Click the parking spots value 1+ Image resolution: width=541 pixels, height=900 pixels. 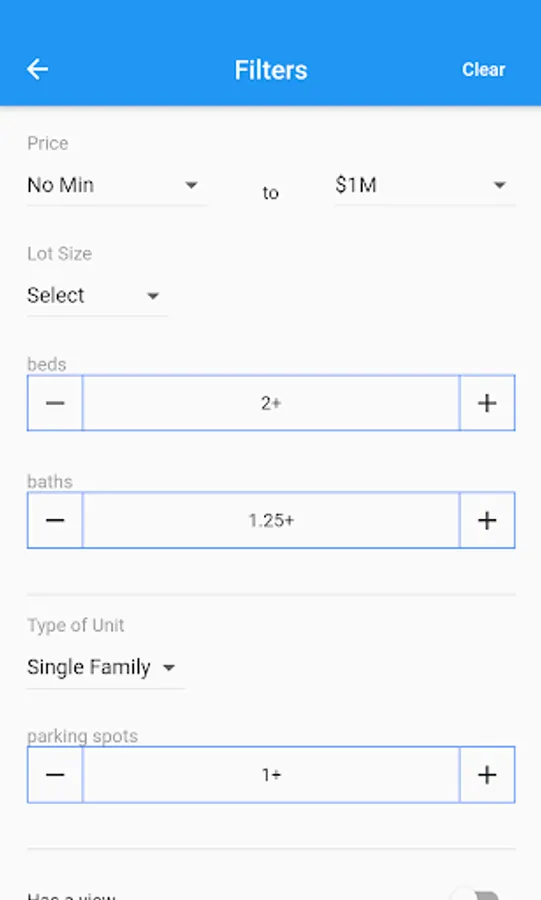pyautogui.click(x=271, y=775)
